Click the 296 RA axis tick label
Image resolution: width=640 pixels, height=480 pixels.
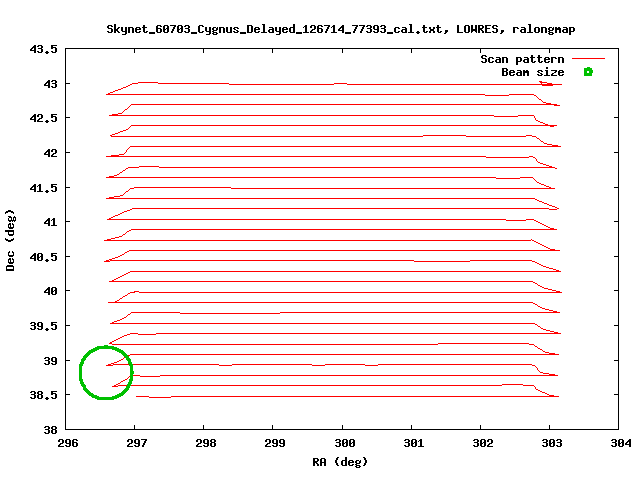pos(68,443)
